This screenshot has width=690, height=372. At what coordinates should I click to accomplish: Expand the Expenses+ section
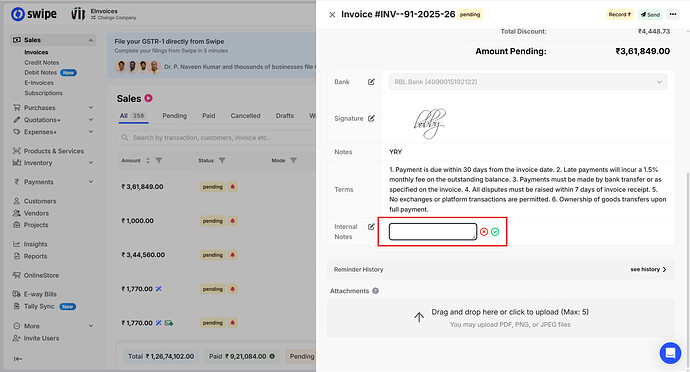(91, 132)
